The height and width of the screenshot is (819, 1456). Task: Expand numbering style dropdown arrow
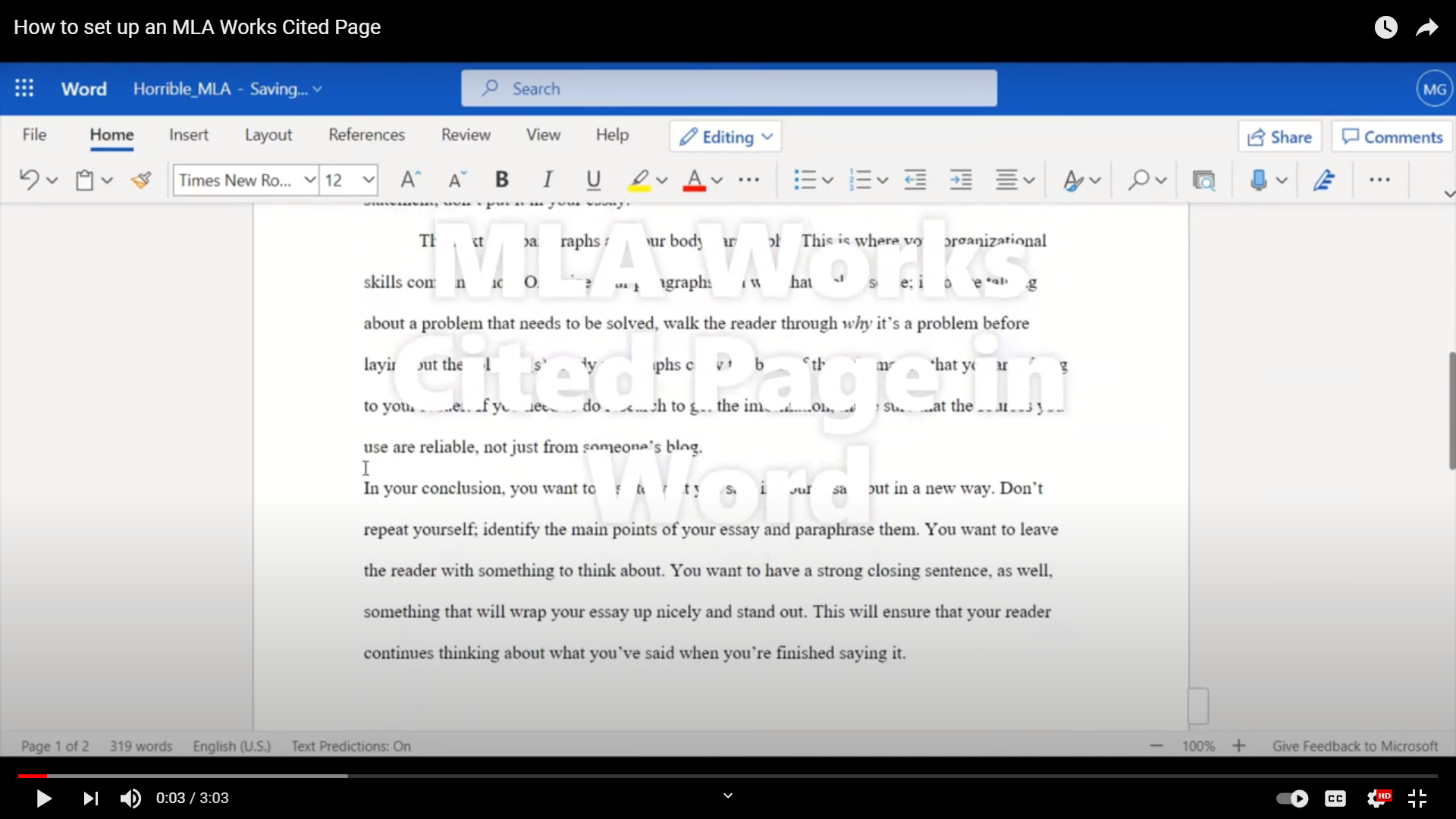tap(882, 180)
